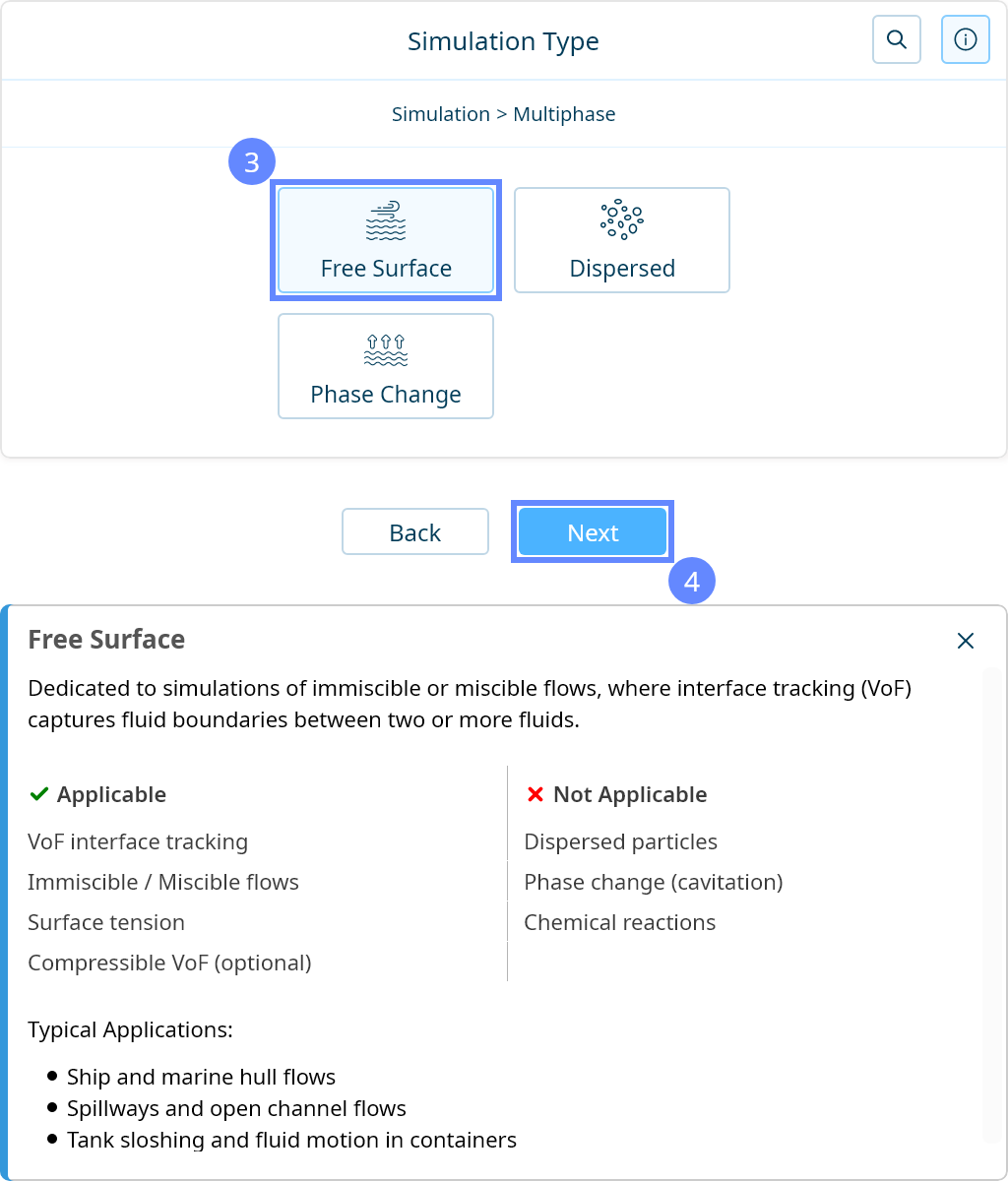Screen dimensions: 1008x1181
Task: Go back with the Back button
Action: click(414, 532)
